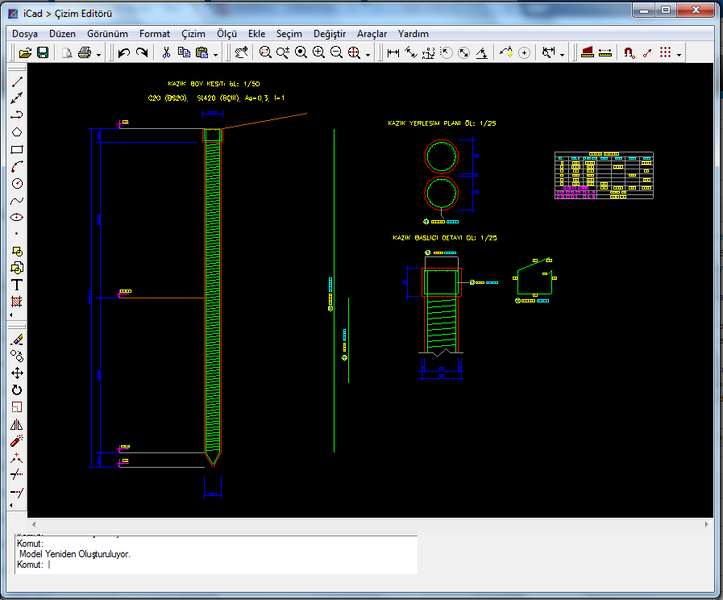The image size is (723, 600).
Task: Select the center mark tool
Action: coord(524,53)
